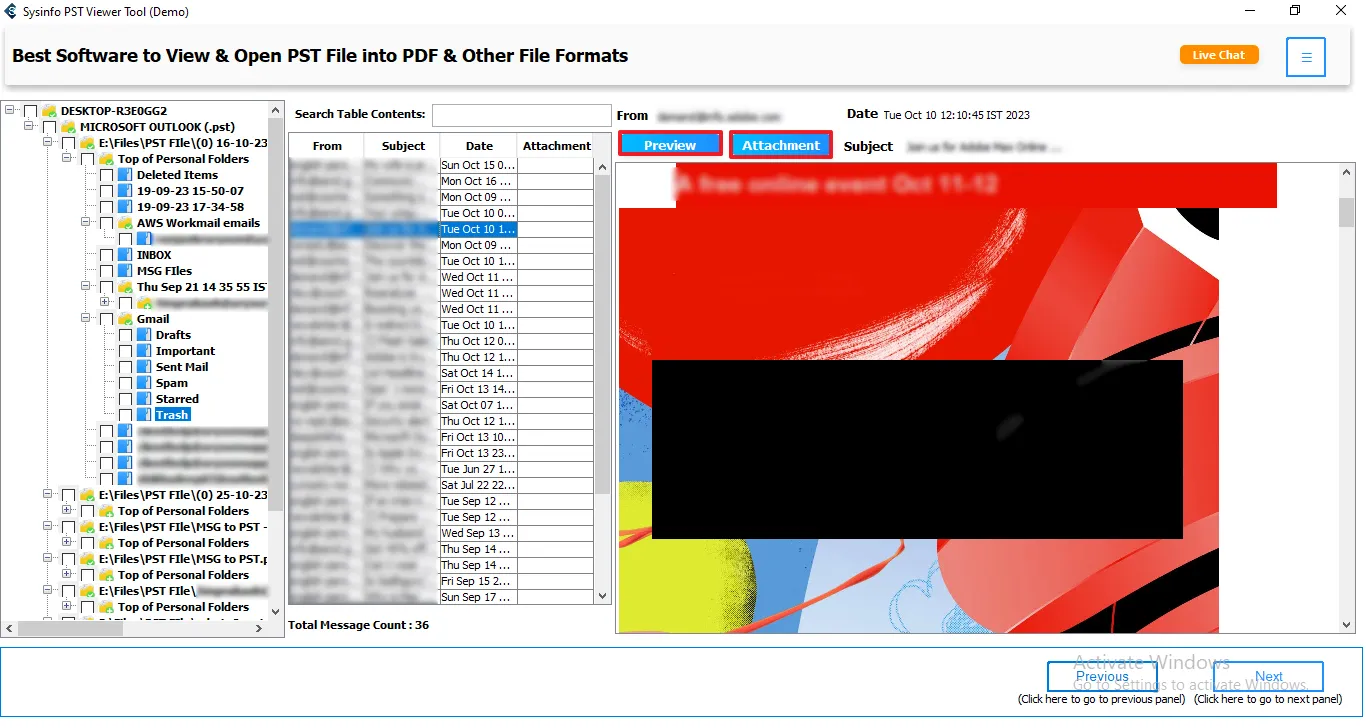This screenshot has width=1366, height=728.
Task: Click the Sent Mail folder icon
Action: pyautogui.click(x=144, y=367)
